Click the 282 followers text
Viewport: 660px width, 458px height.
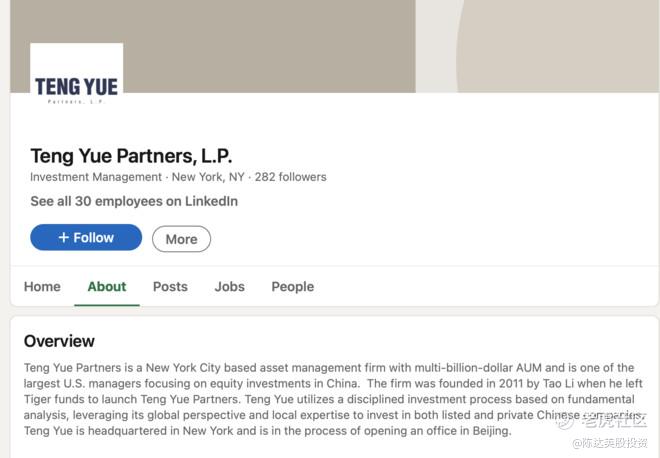point(290,177)
